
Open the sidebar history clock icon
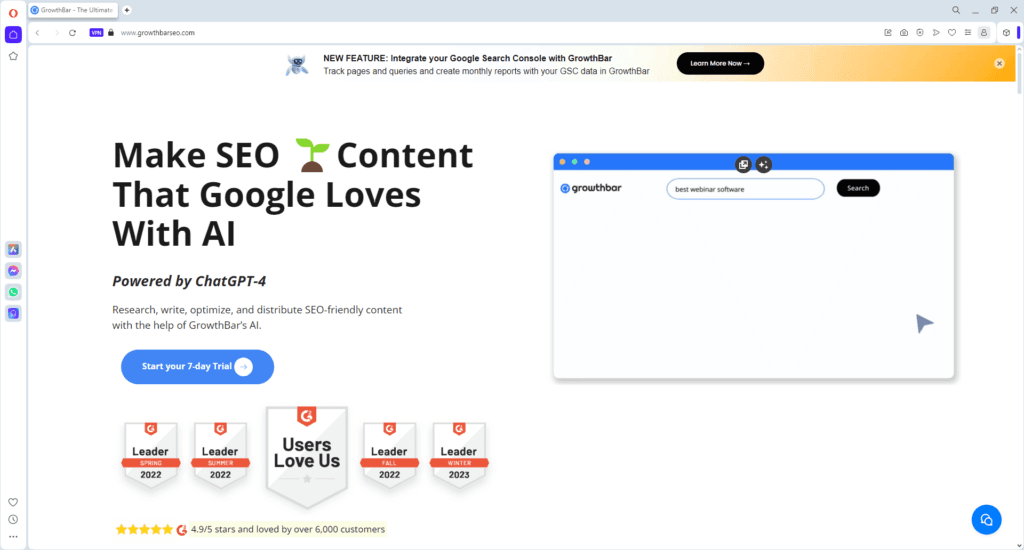[x=13, y=520]
